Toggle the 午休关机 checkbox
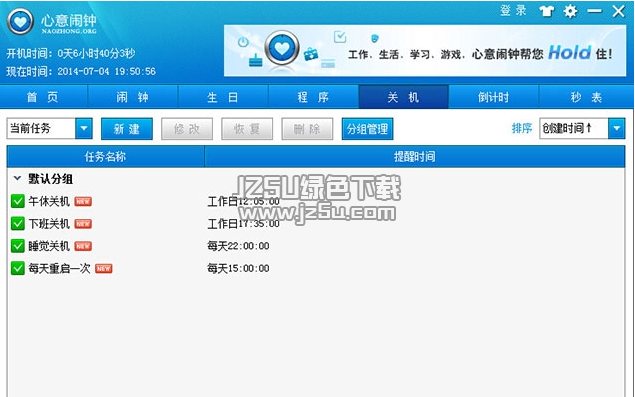Viewport: 635px width, 397px height. point(18,201)
